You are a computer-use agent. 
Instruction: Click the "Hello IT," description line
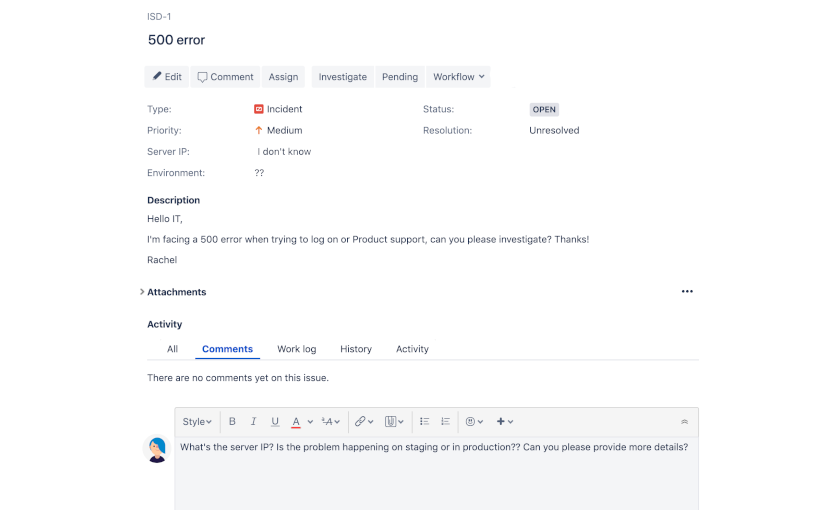tap(165, 219)
